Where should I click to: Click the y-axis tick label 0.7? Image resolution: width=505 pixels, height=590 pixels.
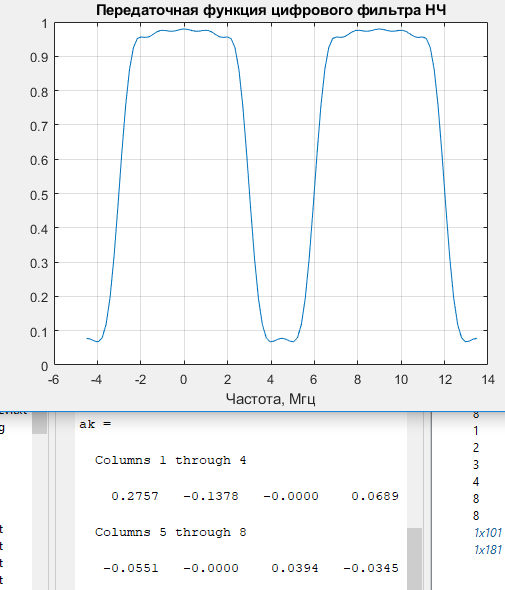point(39,126)
